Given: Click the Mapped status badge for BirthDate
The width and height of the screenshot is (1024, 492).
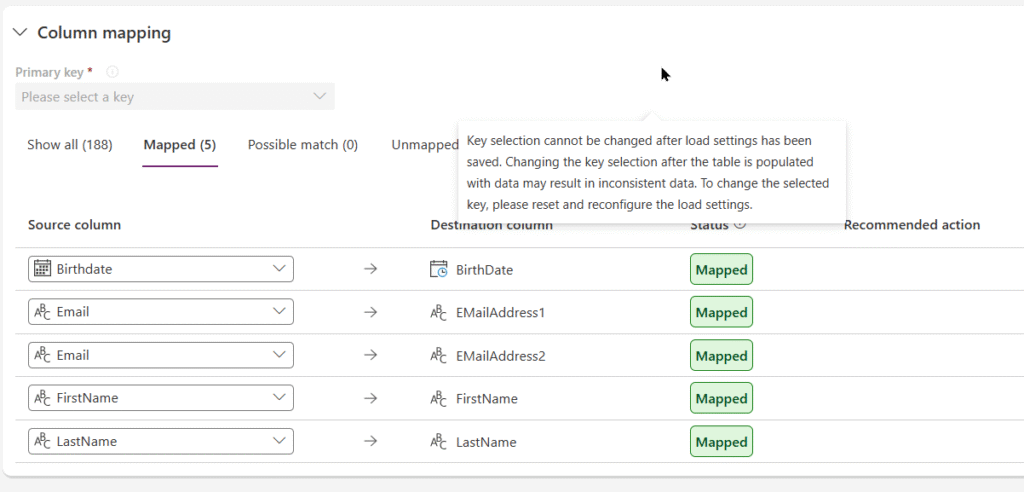Looking at the screenshot, I should [x=721, y=269].
